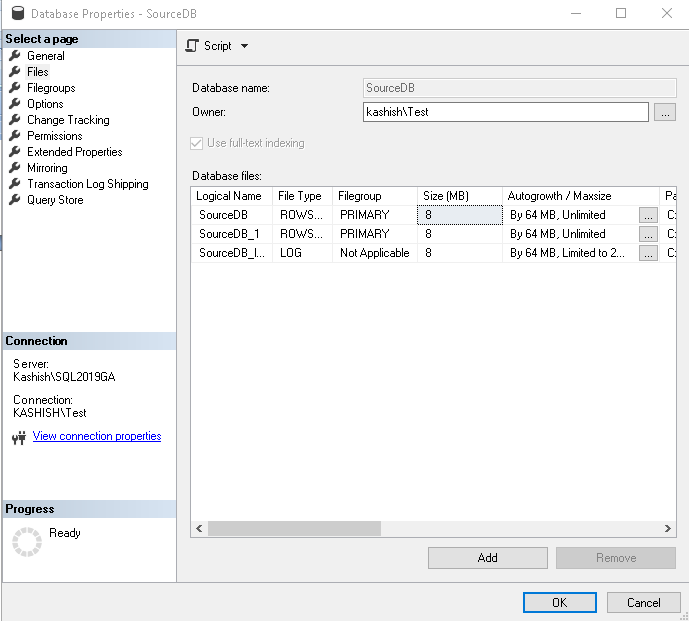Click the wrench icon beside Extended Properties
The width and height of the screenshot is (689, 621).
pos(15,152)
